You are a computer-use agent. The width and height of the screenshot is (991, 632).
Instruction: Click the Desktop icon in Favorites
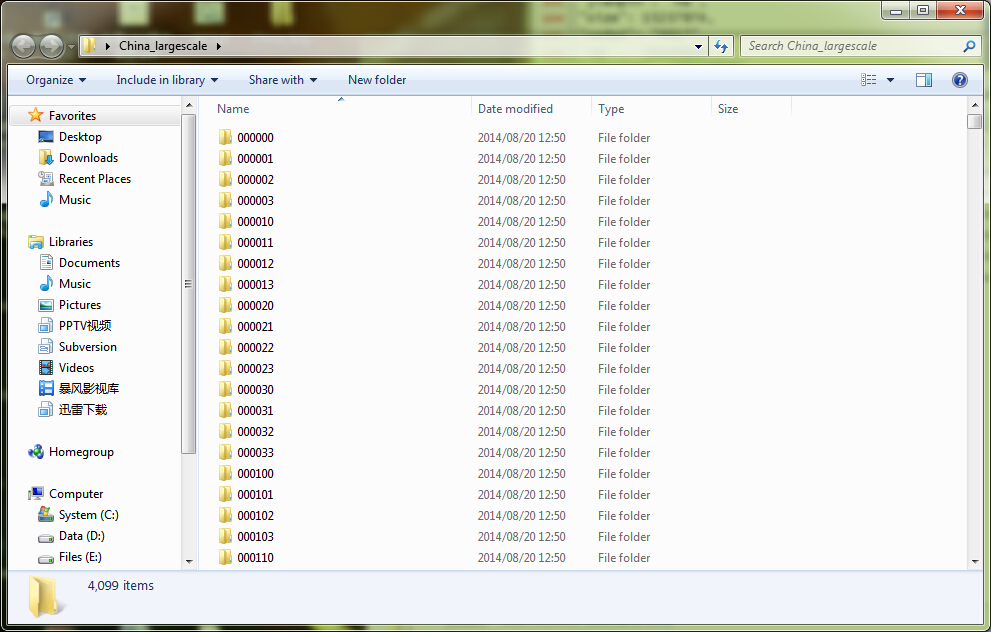click(46, 137)
